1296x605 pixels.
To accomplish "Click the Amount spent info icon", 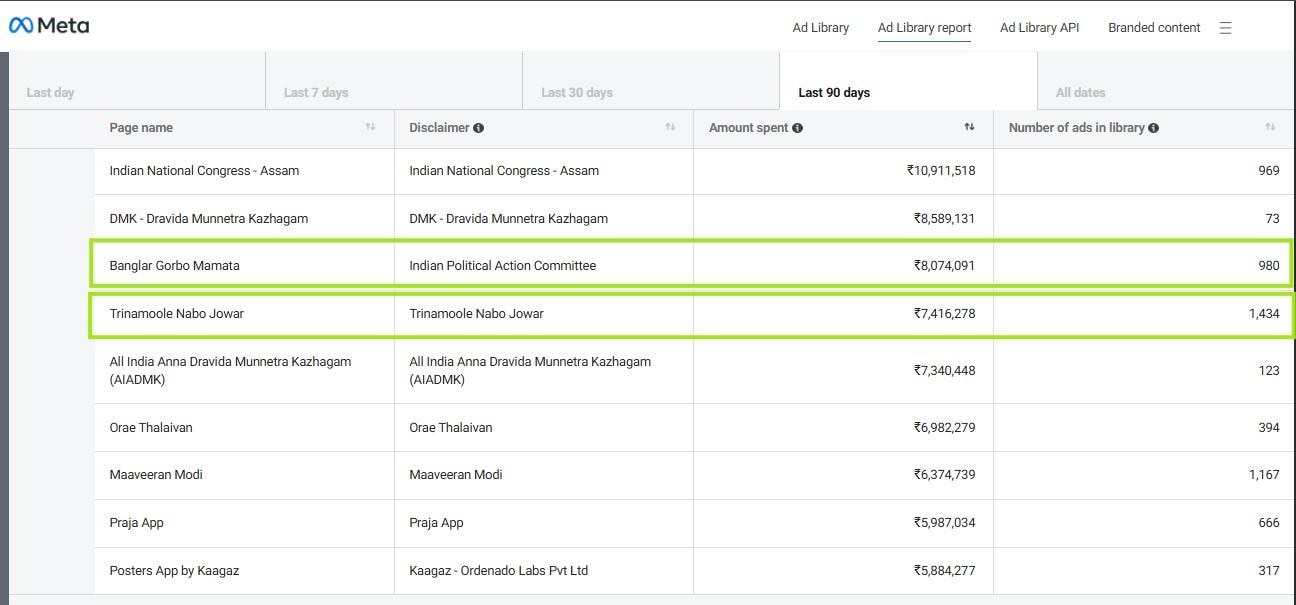I will 797,128.
